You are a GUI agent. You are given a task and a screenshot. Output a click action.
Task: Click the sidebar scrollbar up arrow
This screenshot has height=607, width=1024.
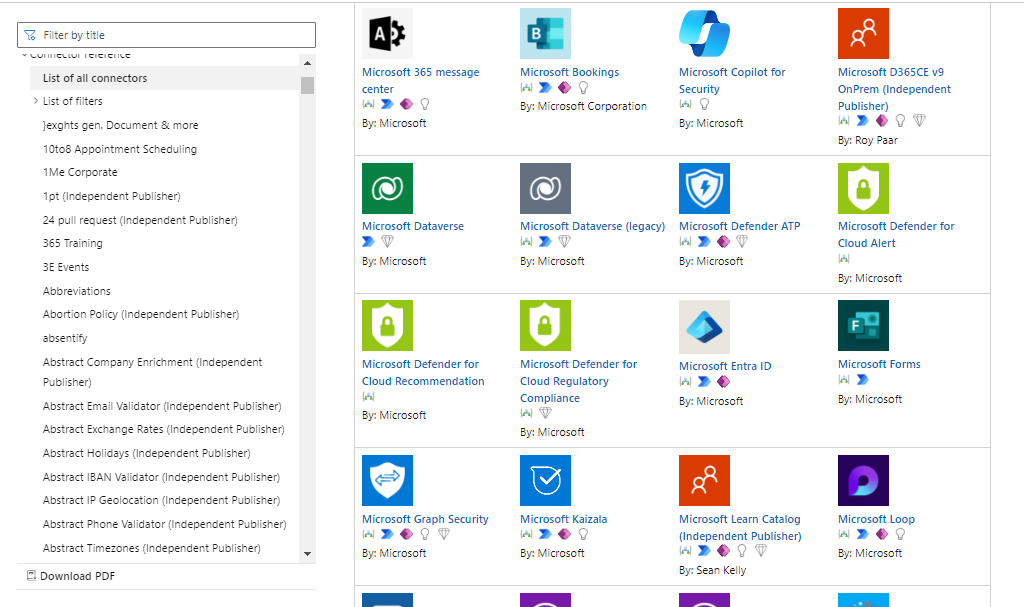[307, 63]
